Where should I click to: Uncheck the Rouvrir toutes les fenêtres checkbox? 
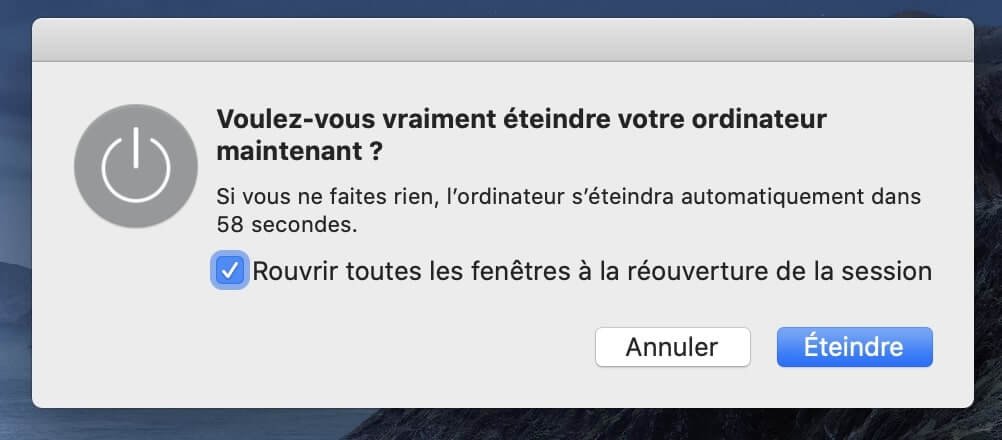click(x=229, y=271)
